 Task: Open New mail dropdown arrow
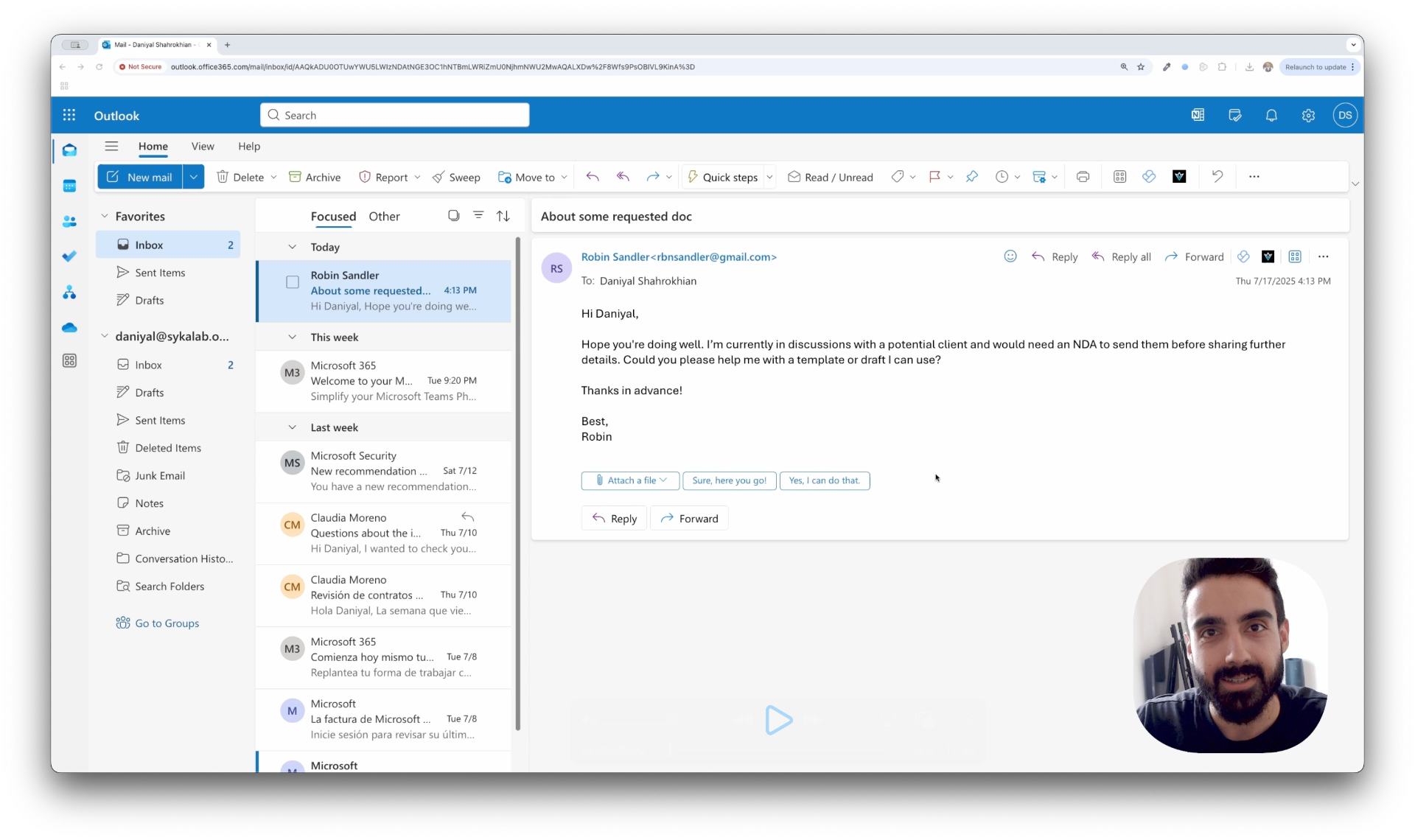[x=193, y=177]
